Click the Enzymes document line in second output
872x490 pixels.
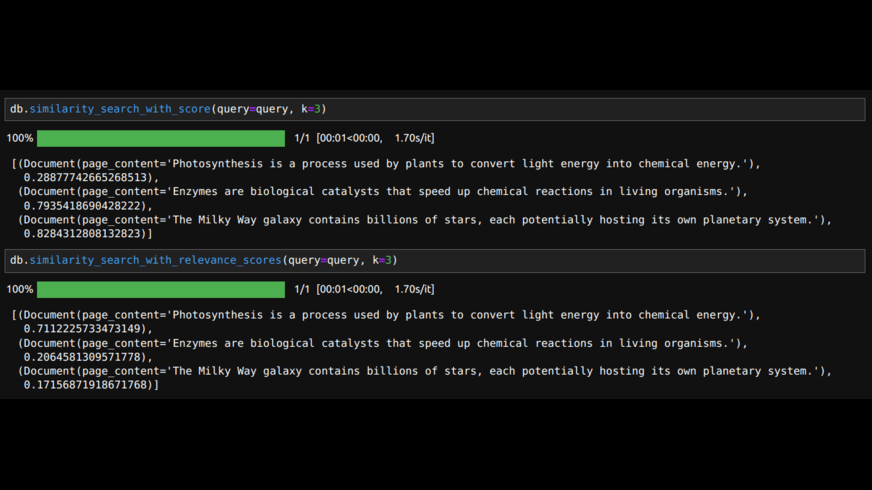pos(383,343)
